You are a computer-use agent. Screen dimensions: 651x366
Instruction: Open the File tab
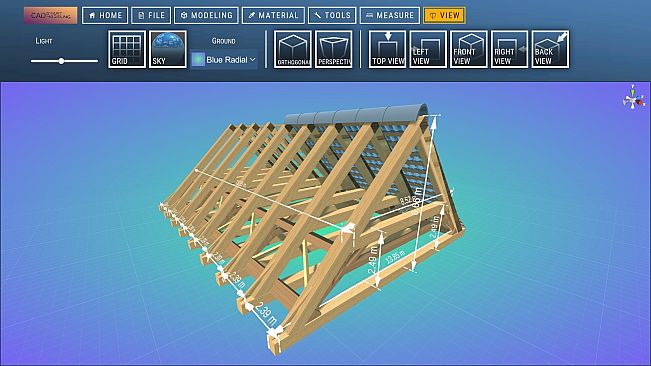point(151,15)
